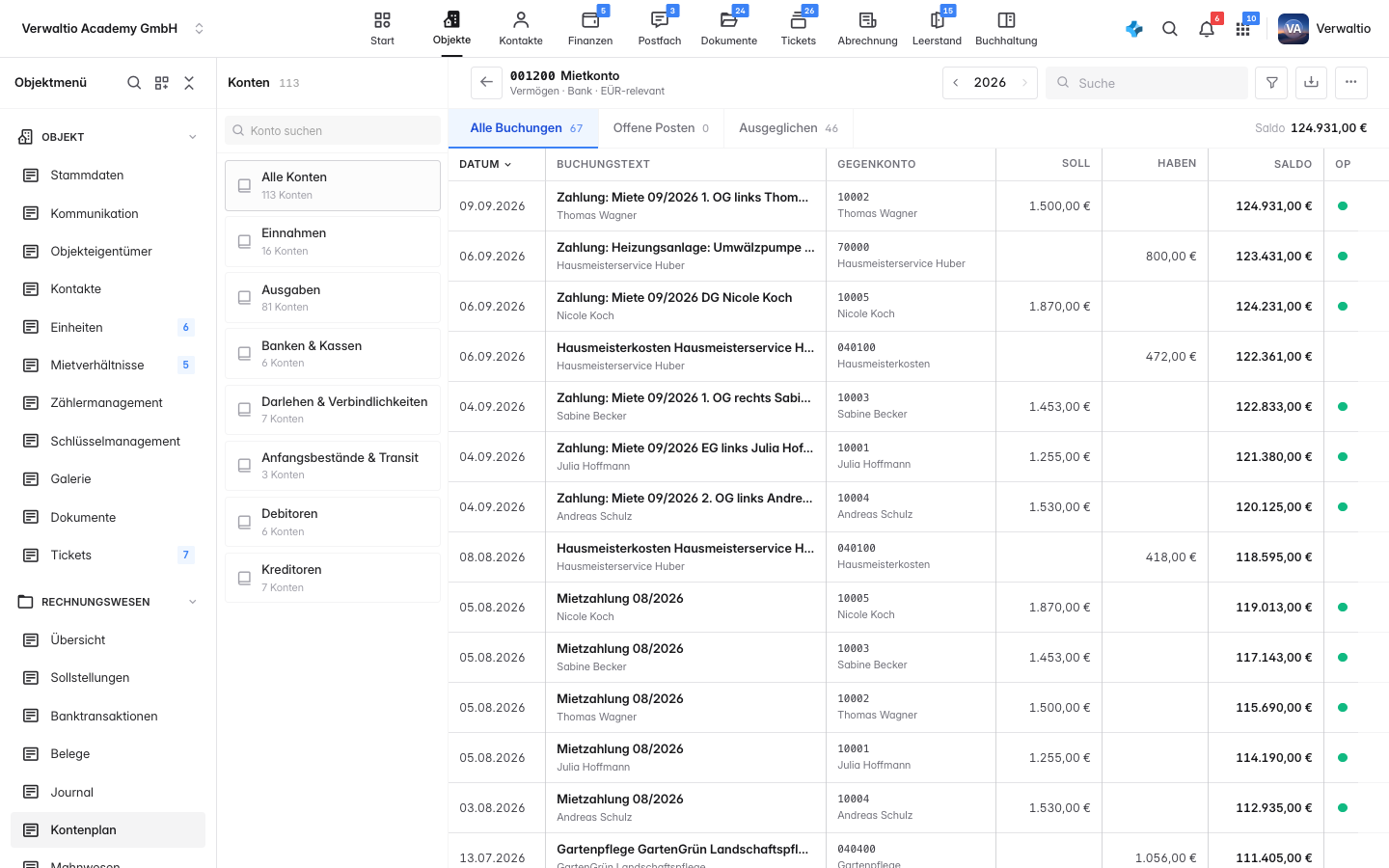Open the Tickets top navigation icon
1389x868 pixels.
(x=799, y=28)
